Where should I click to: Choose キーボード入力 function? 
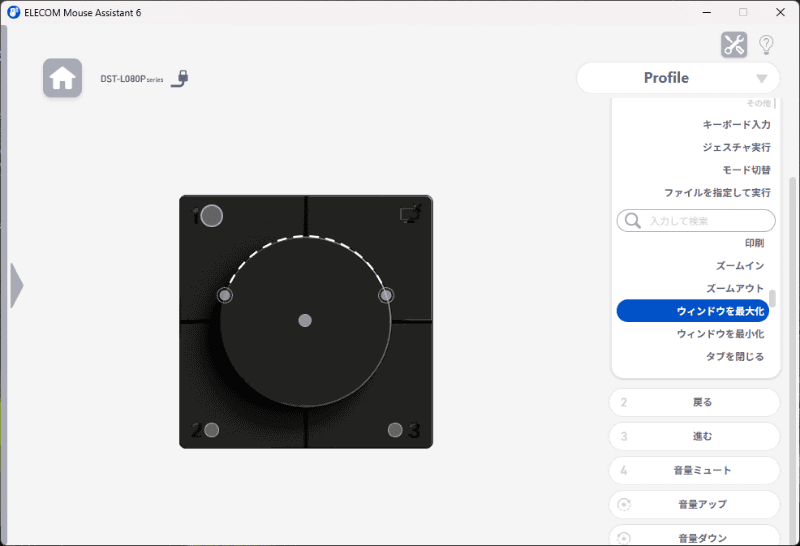coord(736,125)
